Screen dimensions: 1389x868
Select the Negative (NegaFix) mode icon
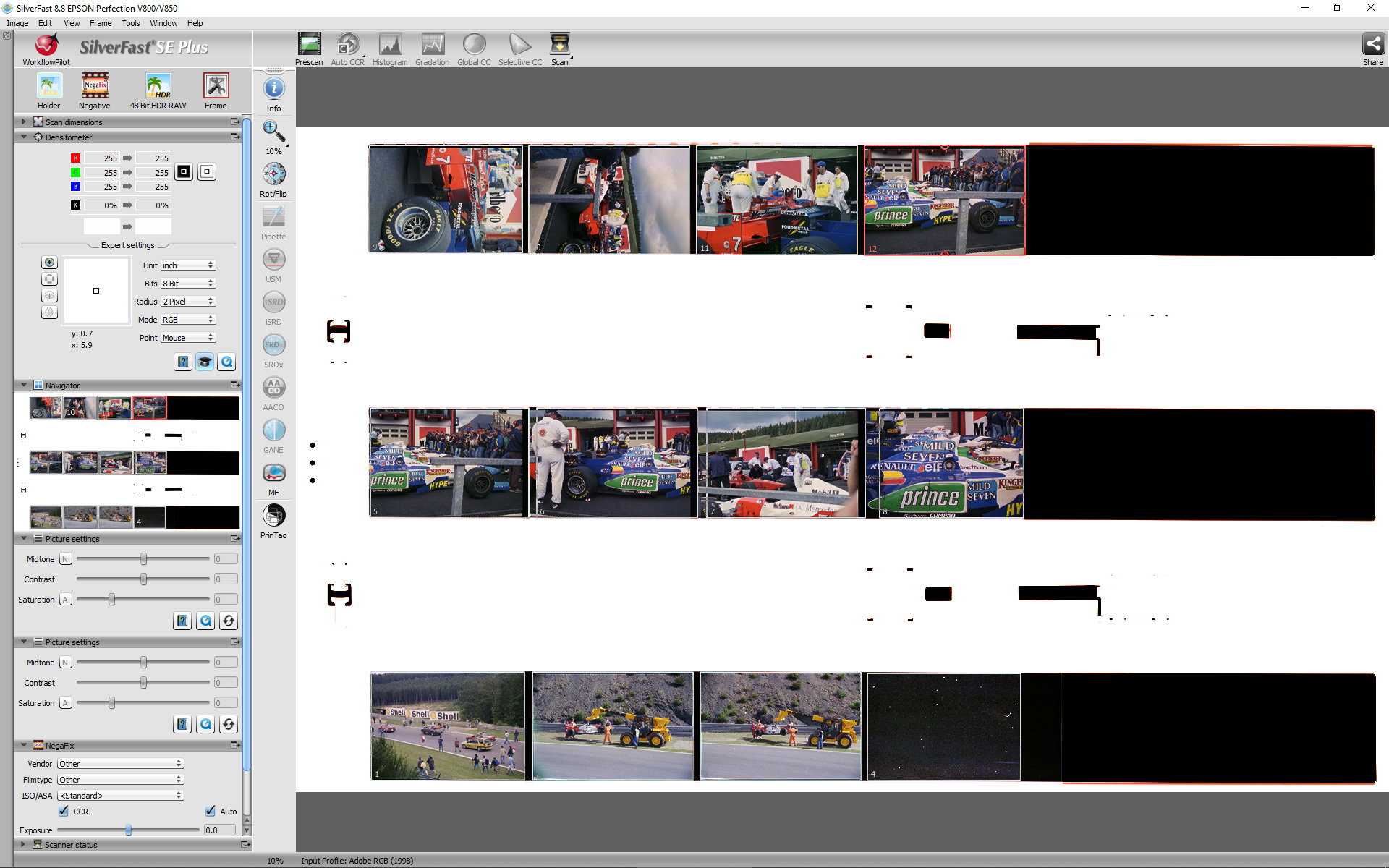click(x=95, y=87)
